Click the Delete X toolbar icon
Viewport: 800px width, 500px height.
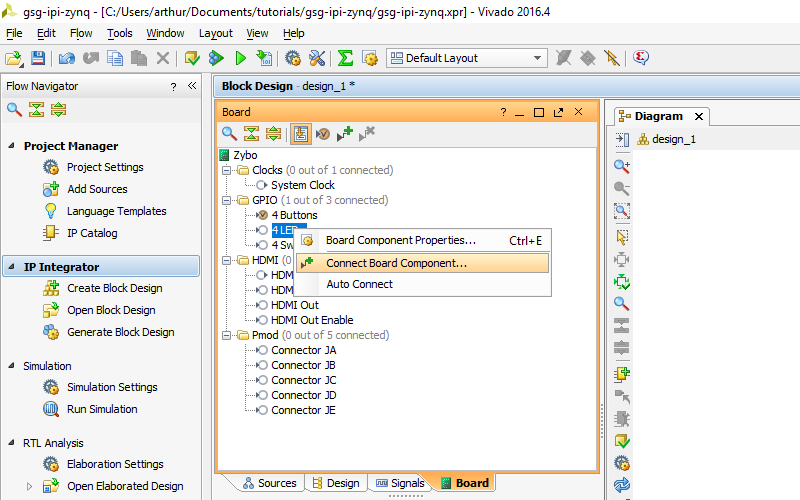[x=163, y=58]
